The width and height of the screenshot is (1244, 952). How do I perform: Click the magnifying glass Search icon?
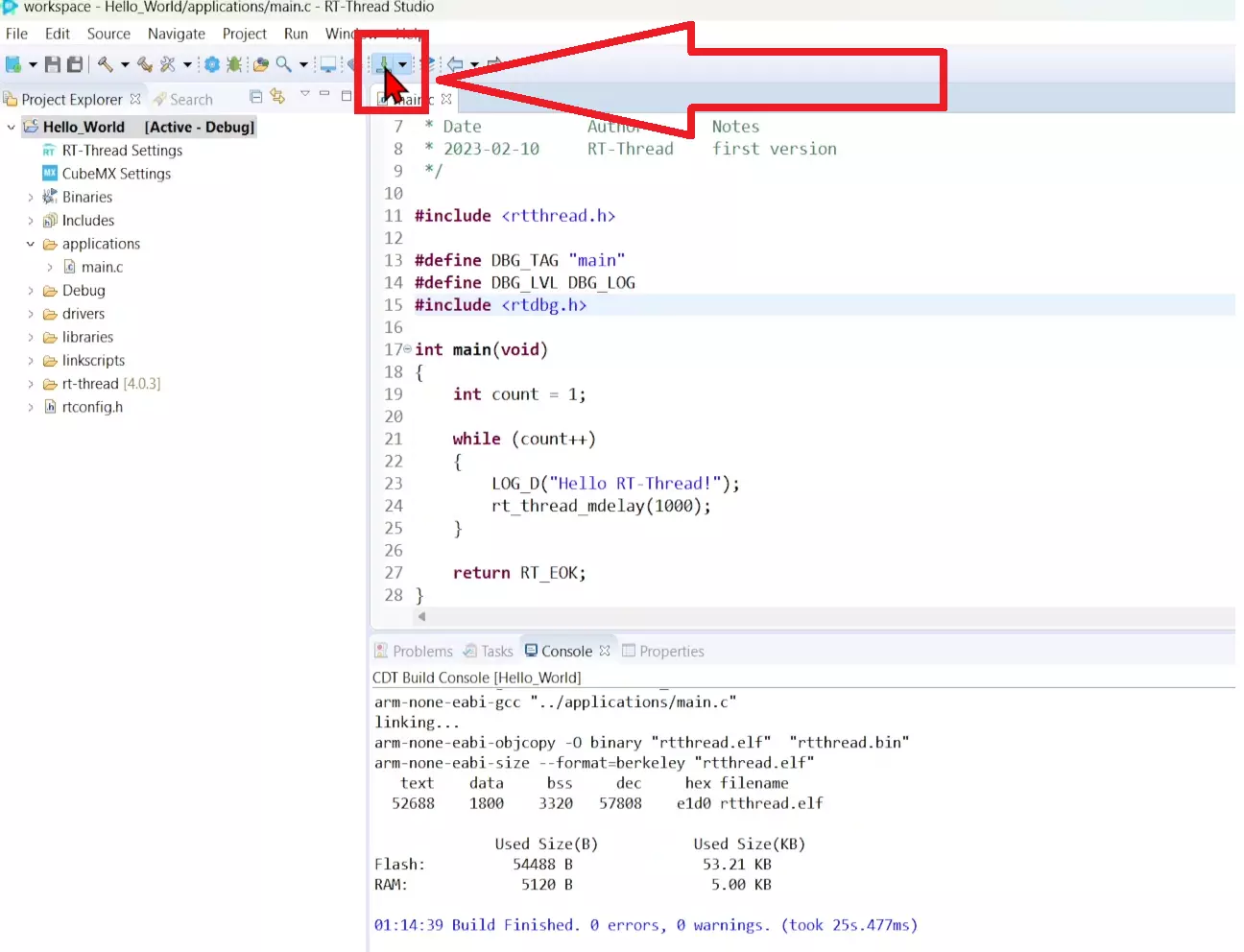point(284,64)
